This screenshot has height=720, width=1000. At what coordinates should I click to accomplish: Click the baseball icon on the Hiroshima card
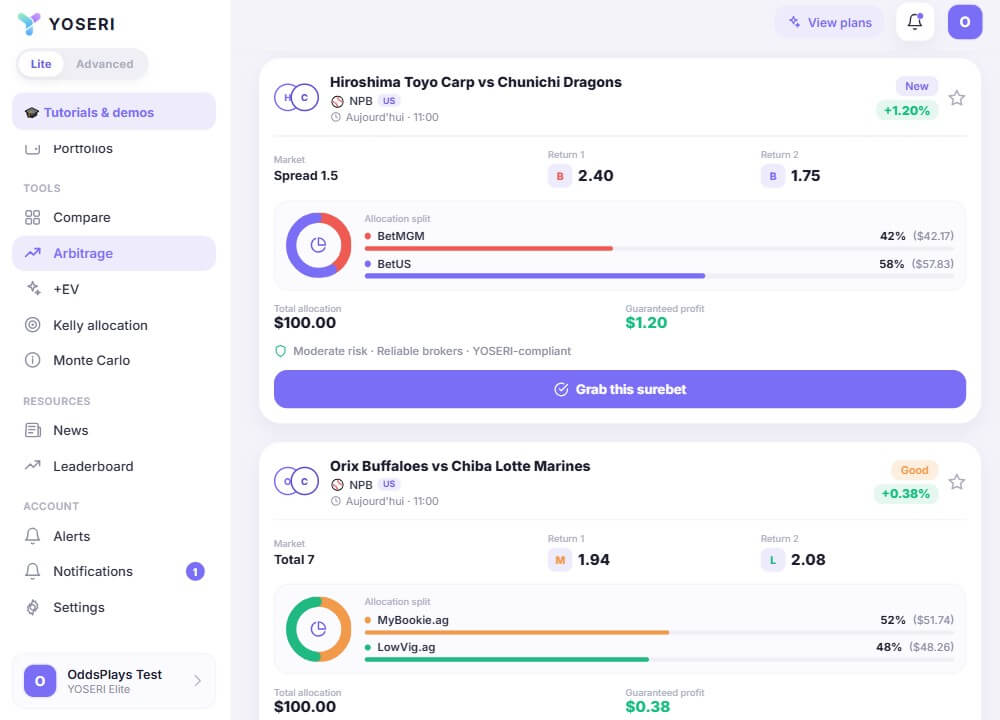[x=337, y=101]
